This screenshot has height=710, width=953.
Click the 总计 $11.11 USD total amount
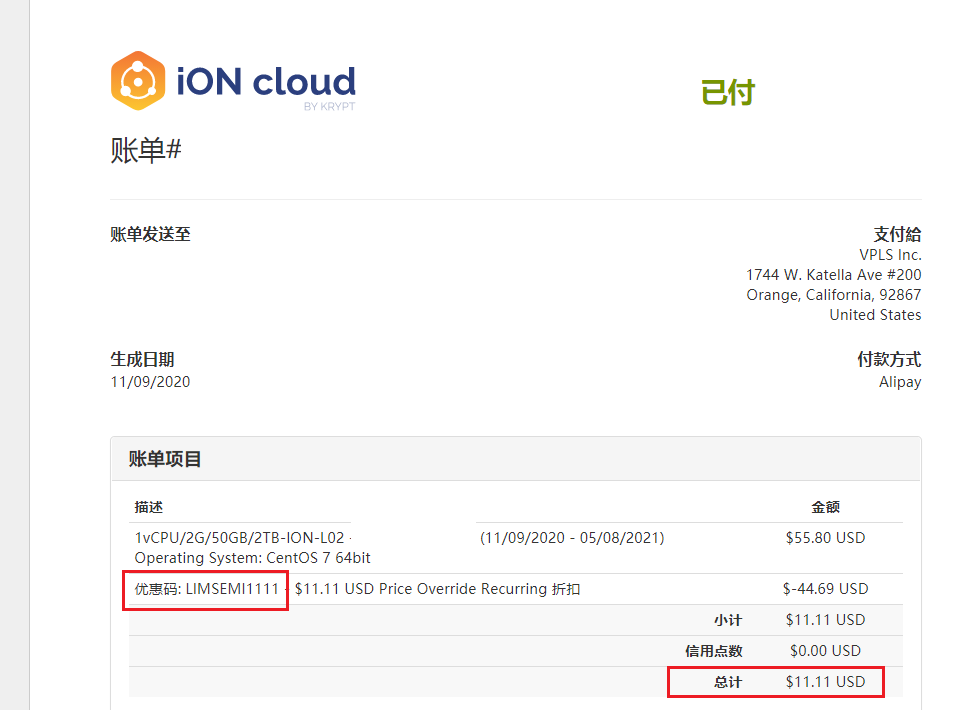tap(825, 682)
